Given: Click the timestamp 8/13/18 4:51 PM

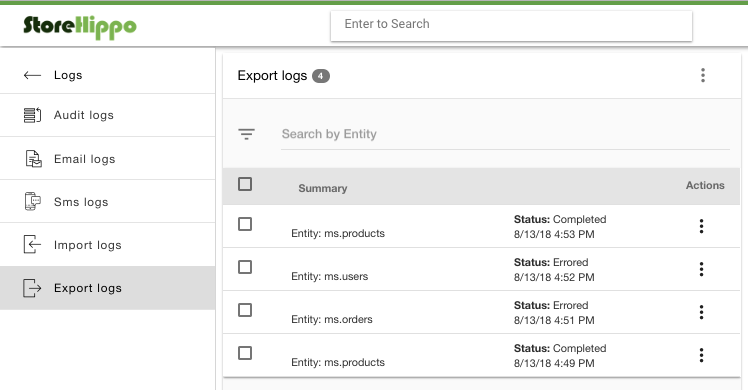Looking at the screenshot, I should click(x=554, y=320).
